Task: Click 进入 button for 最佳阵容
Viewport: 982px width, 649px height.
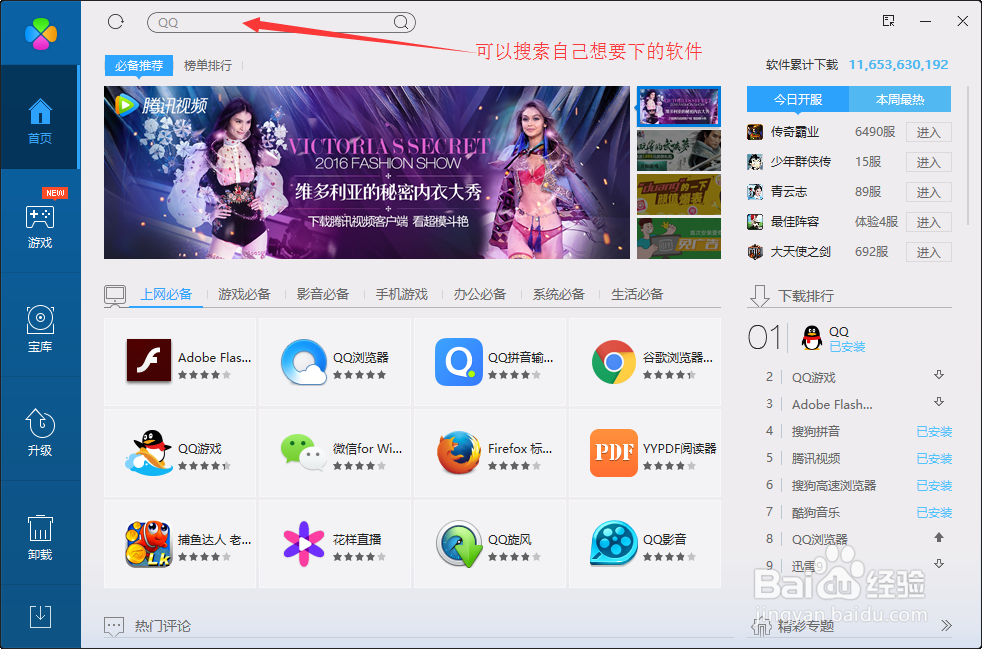Action: pos(929,222)
